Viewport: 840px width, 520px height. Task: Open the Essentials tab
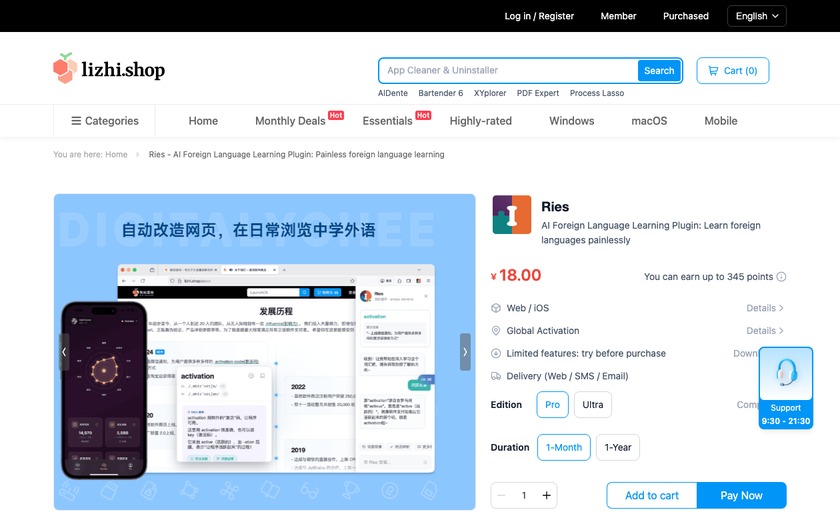[387, 121]
